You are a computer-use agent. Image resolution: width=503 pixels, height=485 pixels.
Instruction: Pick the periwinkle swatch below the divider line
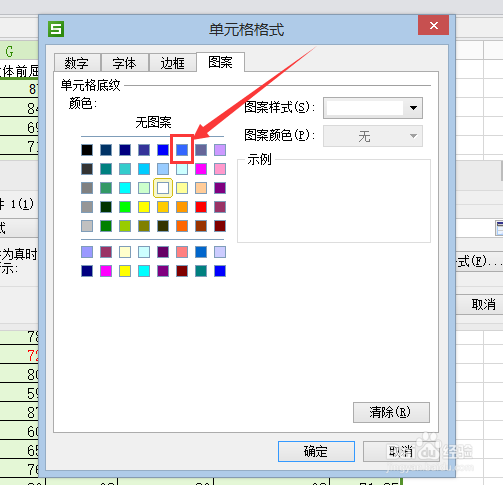click(x=87, y=252)
